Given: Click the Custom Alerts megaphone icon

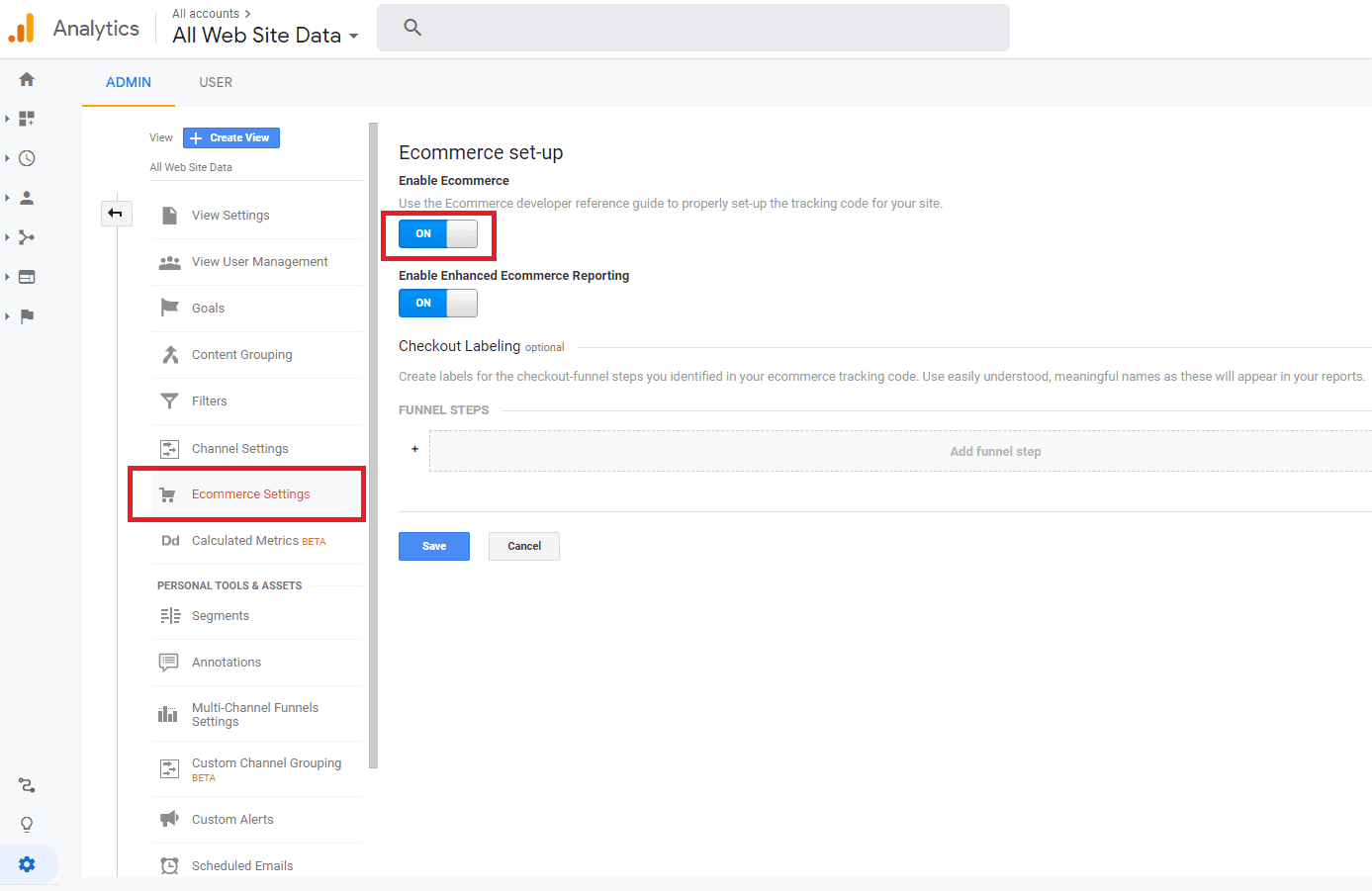Looking at the screenshot, I should tap(169, 819).
